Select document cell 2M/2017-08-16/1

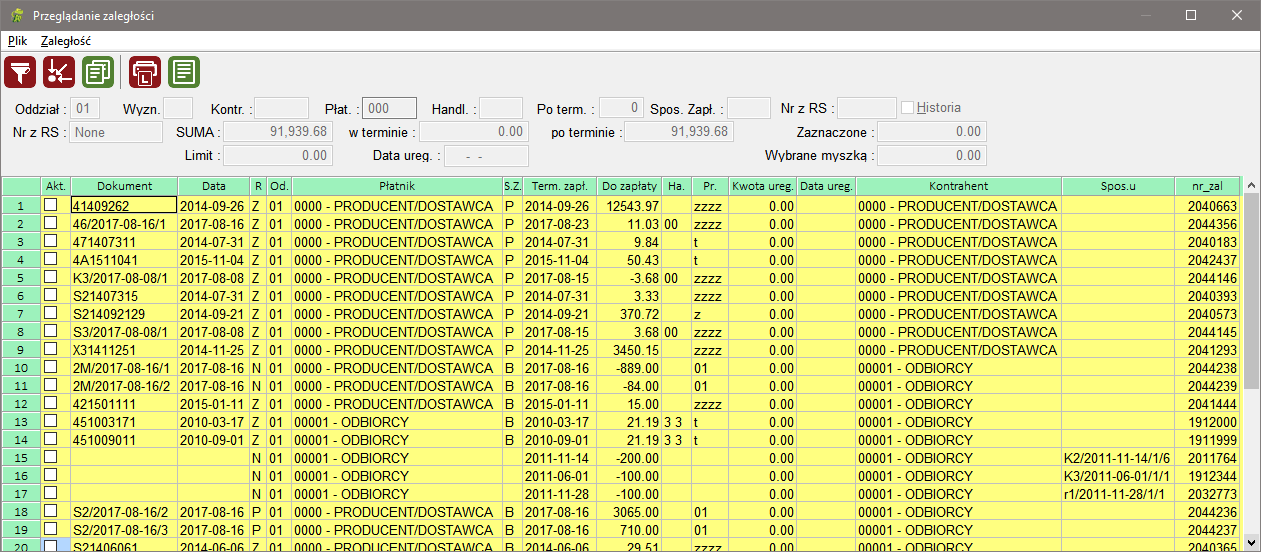click(x=124, y=367)
